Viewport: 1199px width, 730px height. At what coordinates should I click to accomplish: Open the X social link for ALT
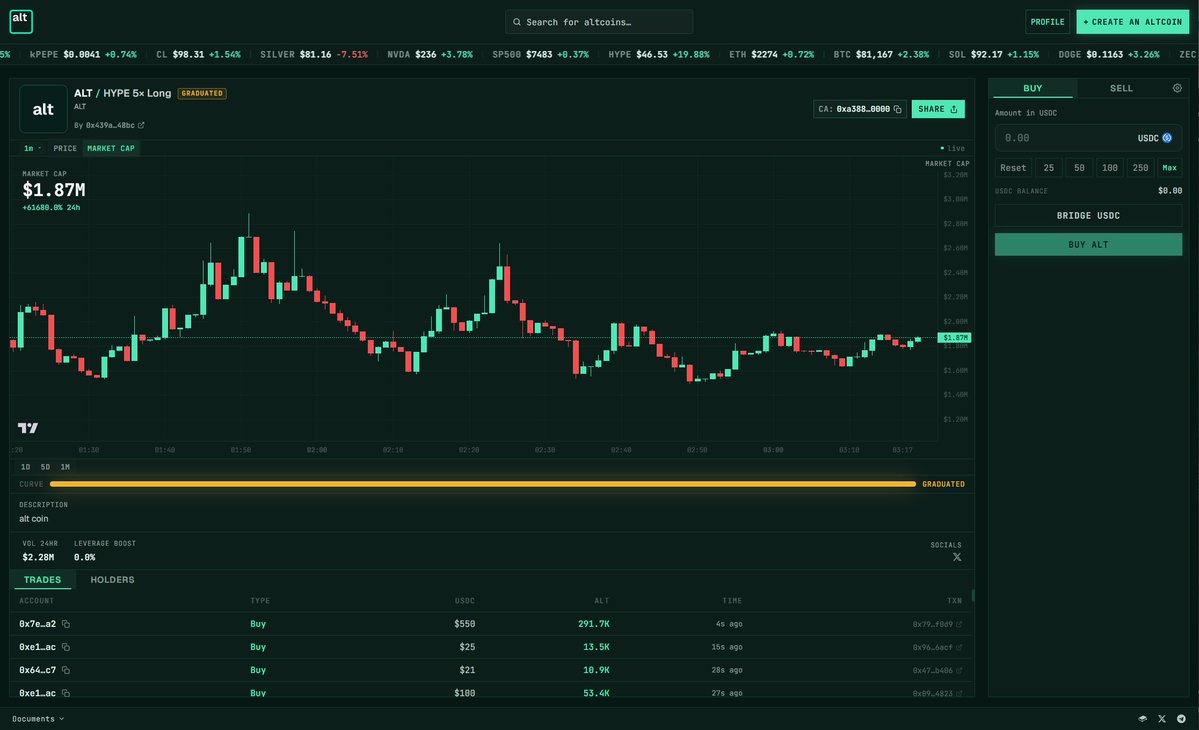[957, 557]
